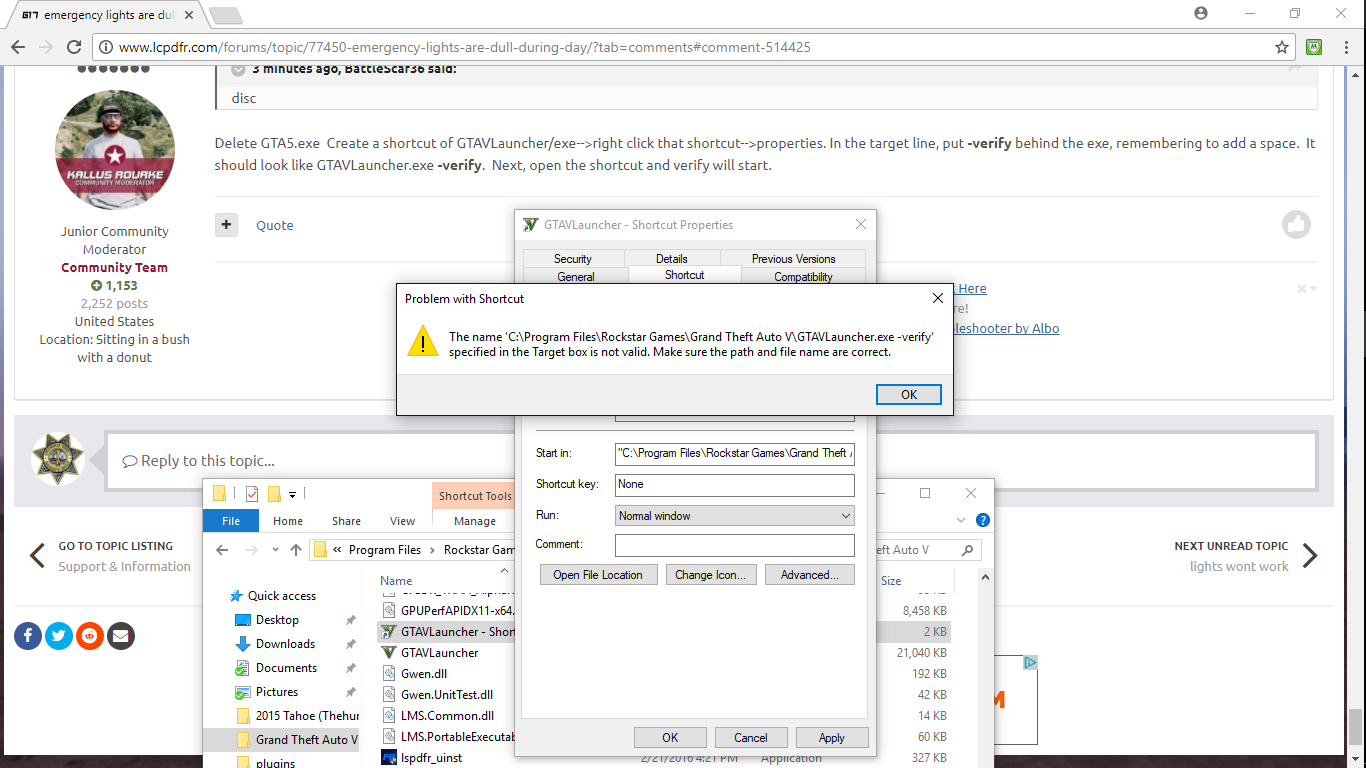Click the sheriff badge avatar by reply box

click(59, 460)
